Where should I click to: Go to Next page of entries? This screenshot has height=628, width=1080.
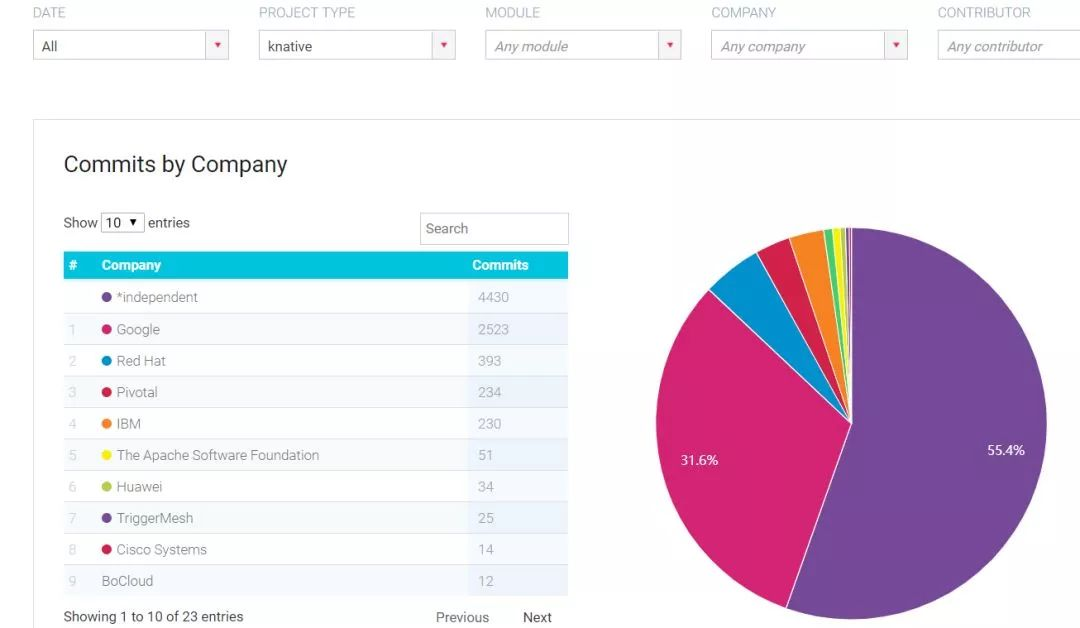point(537,617)
